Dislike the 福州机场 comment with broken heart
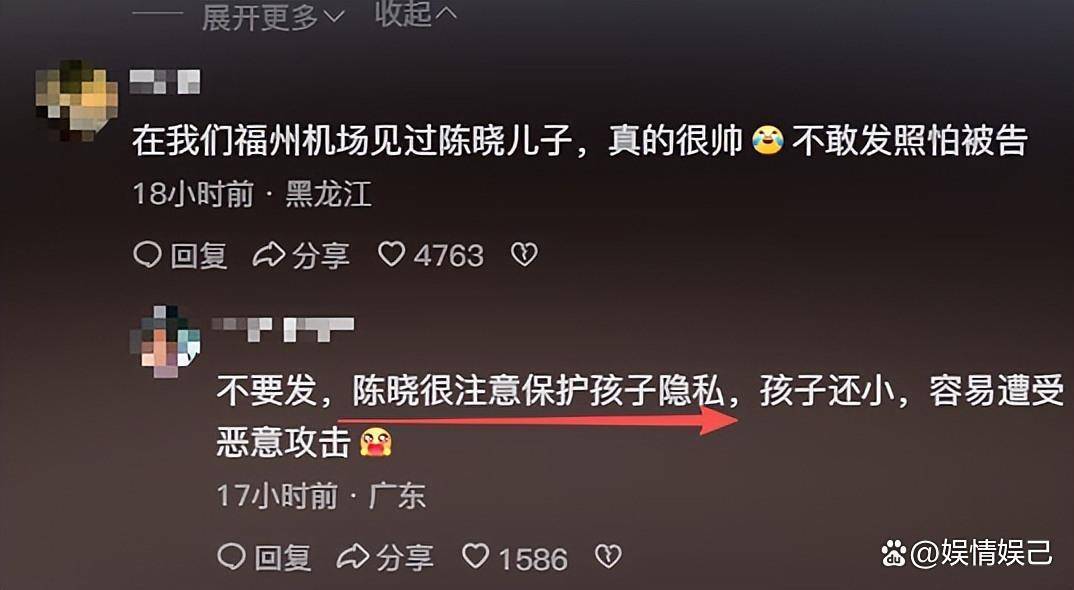This screenshot has width=1074, height=590. tap(525, 255)
